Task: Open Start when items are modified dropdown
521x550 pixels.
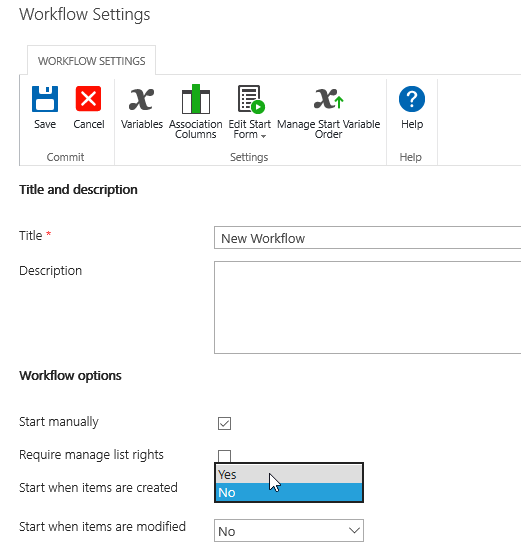Action: (289, 531)
